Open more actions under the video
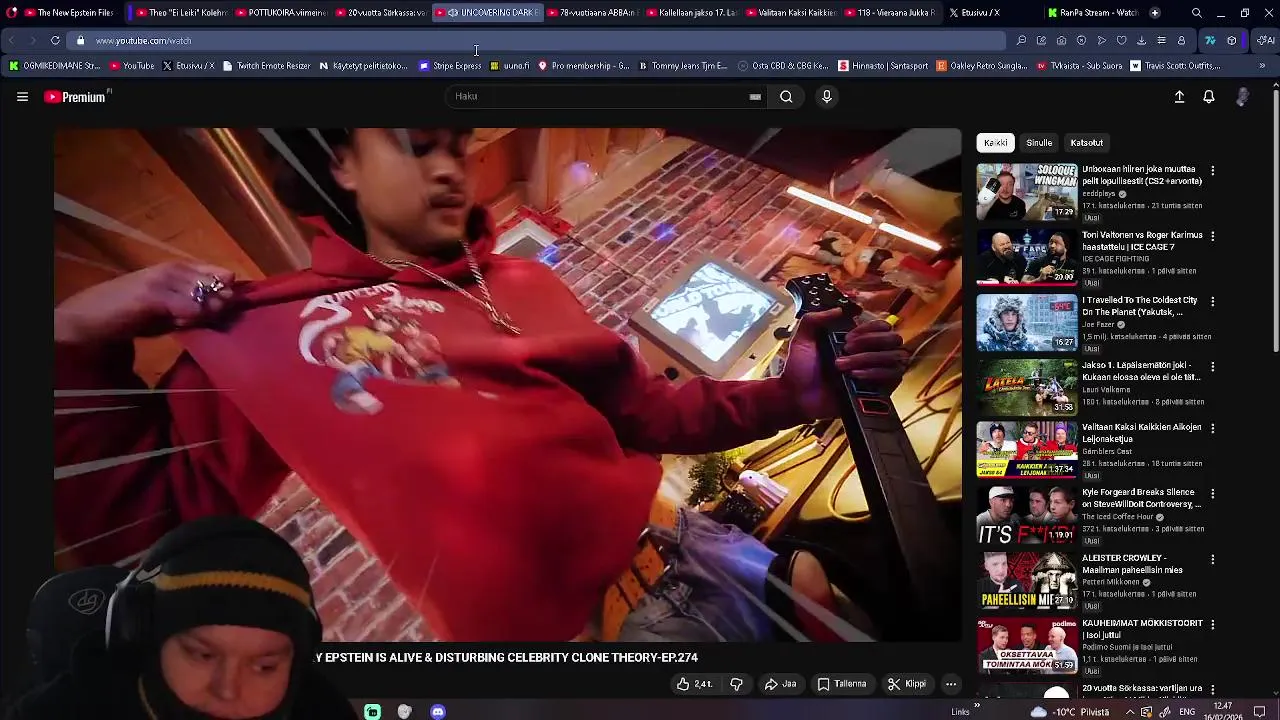Image resolution: width=1280 pixels, height=720 pixels. point(951,684)
